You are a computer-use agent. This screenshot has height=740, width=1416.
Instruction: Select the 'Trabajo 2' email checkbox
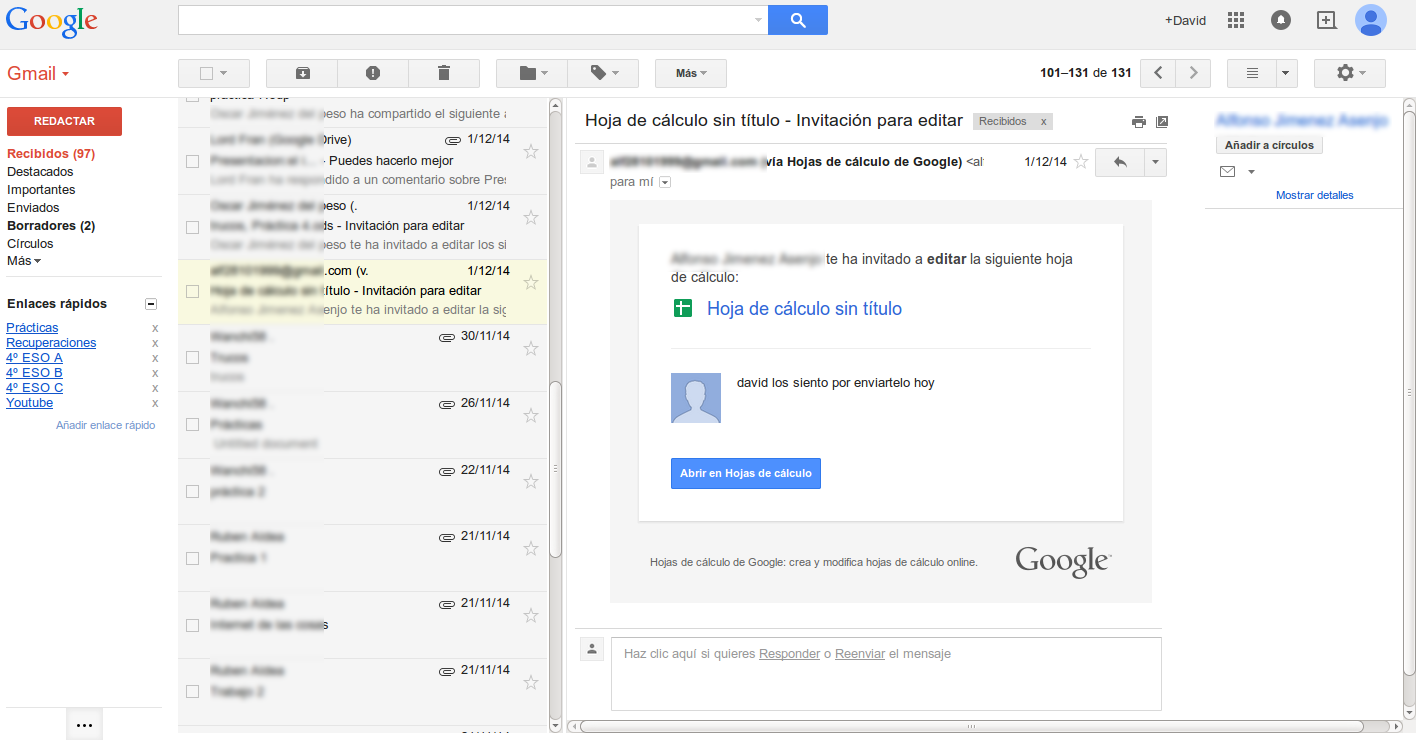[193, 692]
